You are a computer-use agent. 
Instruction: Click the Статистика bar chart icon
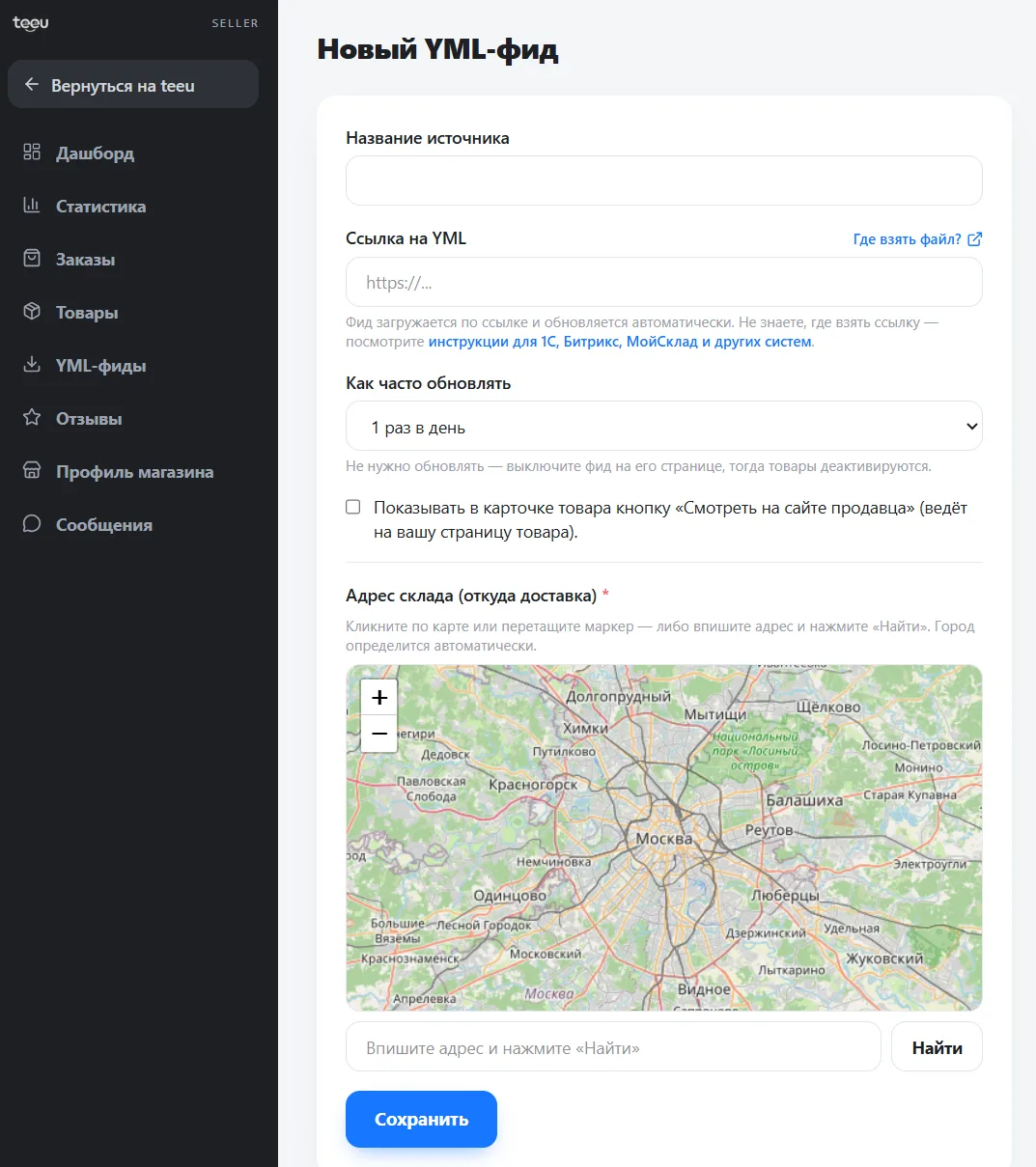tap(32, 206)
